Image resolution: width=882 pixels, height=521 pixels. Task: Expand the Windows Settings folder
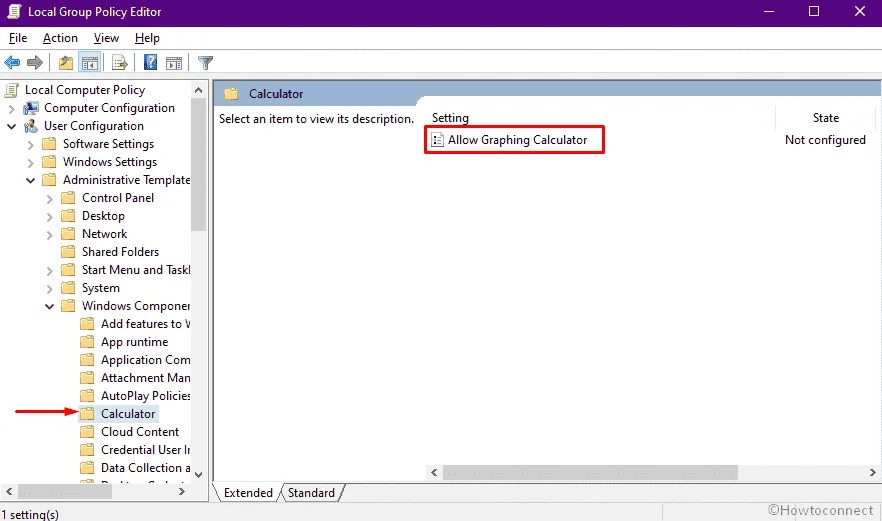[x=30, y=163]
